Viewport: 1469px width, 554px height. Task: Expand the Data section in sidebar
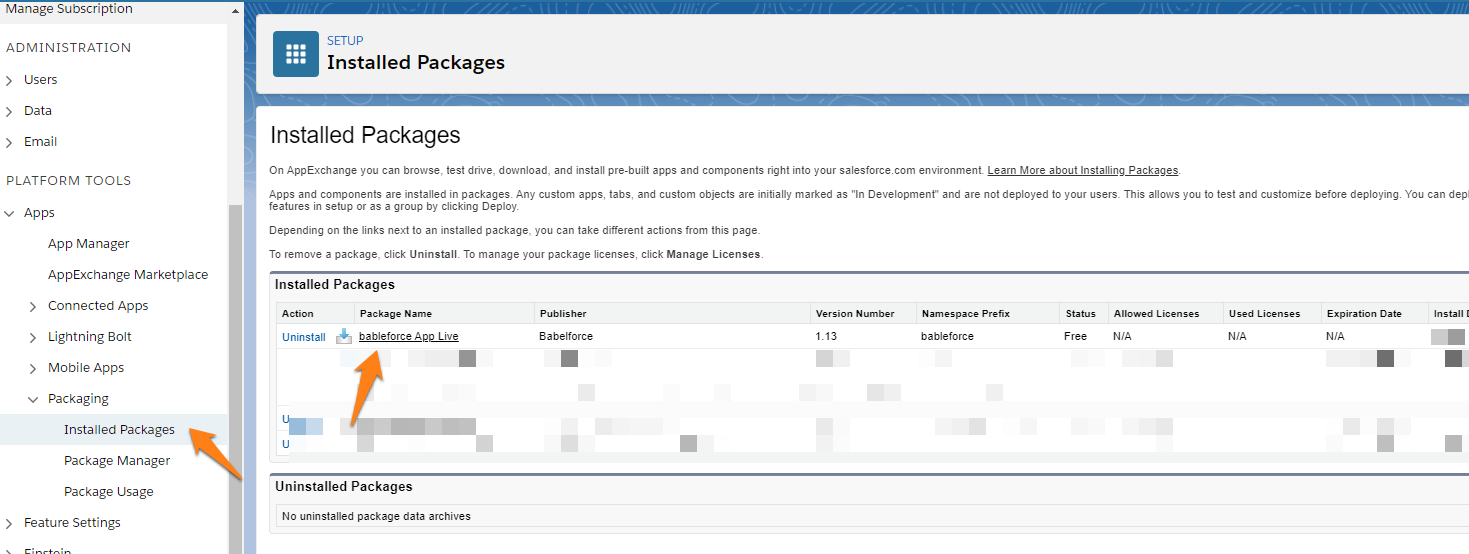click(10, 111)
